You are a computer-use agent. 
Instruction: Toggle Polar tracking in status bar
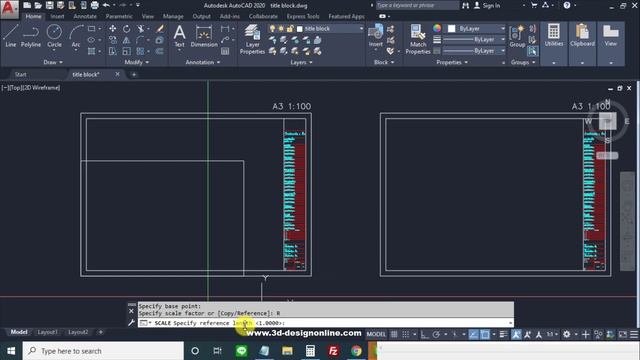(436, 334)
